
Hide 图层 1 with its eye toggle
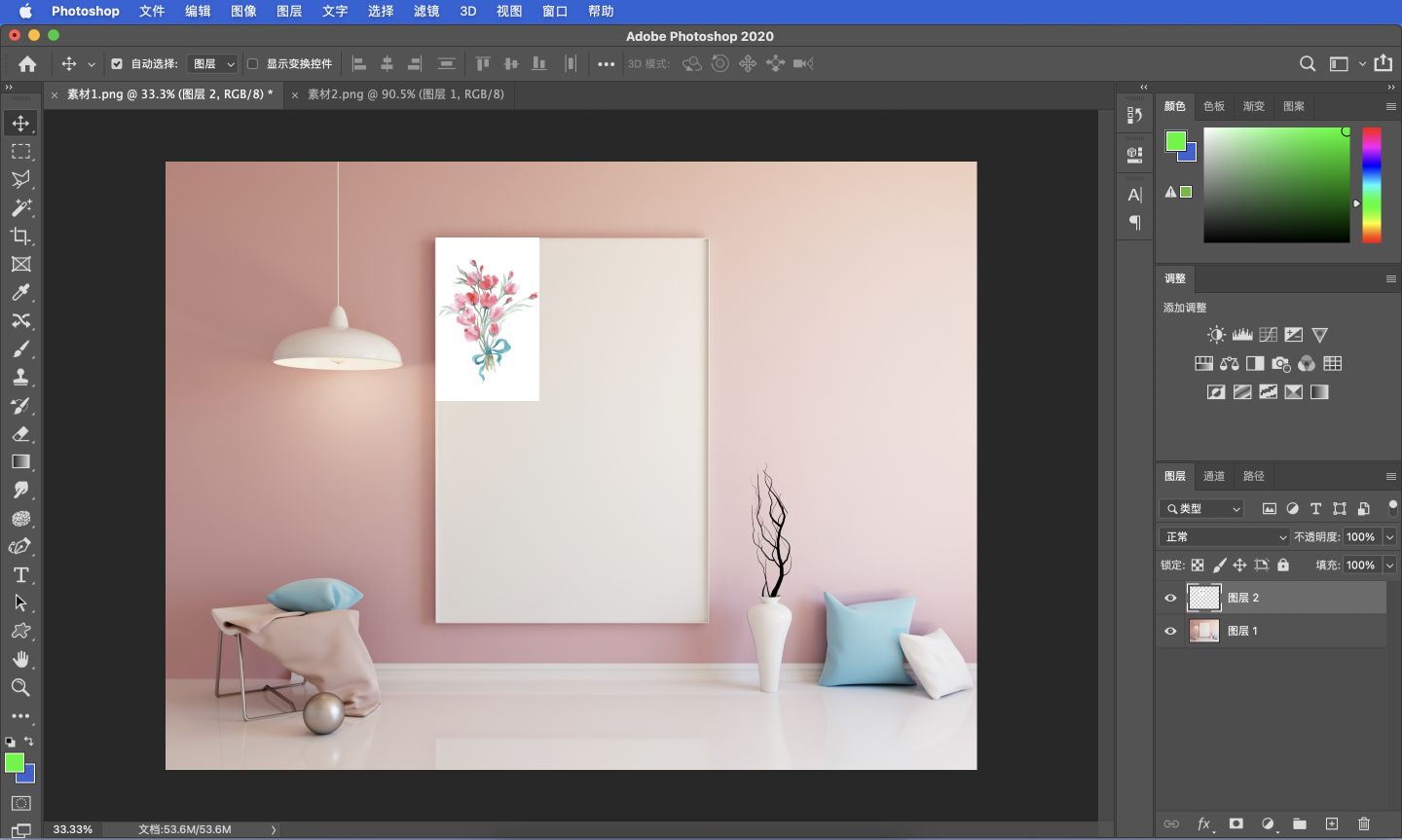1170,631
